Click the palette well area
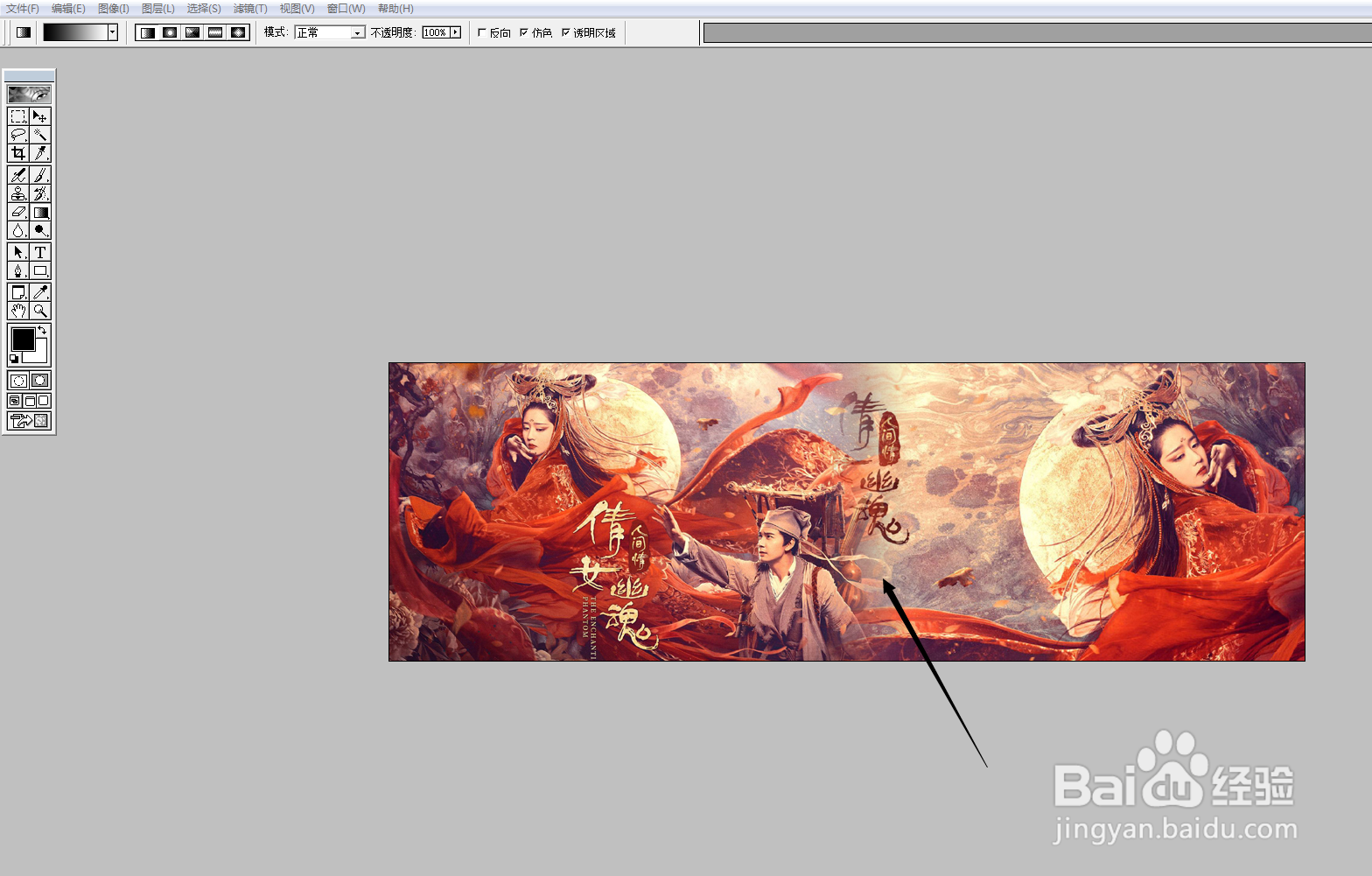1372x876 pixels. pos(1038,33)
